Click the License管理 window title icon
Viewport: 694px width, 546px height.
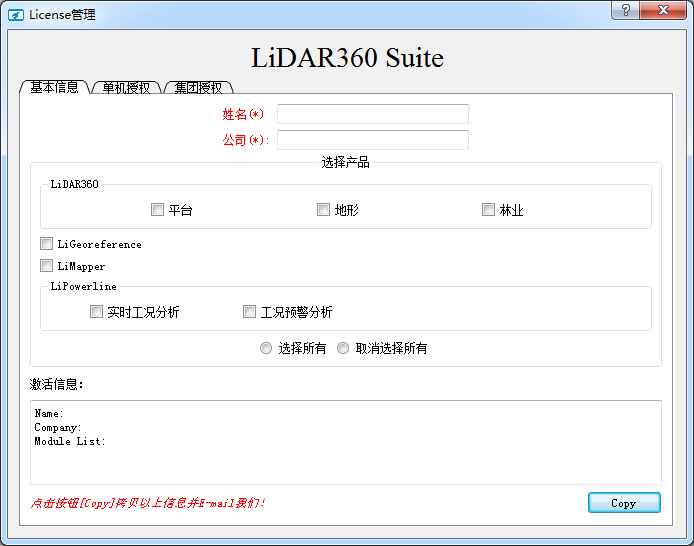(x=15, y=15)
